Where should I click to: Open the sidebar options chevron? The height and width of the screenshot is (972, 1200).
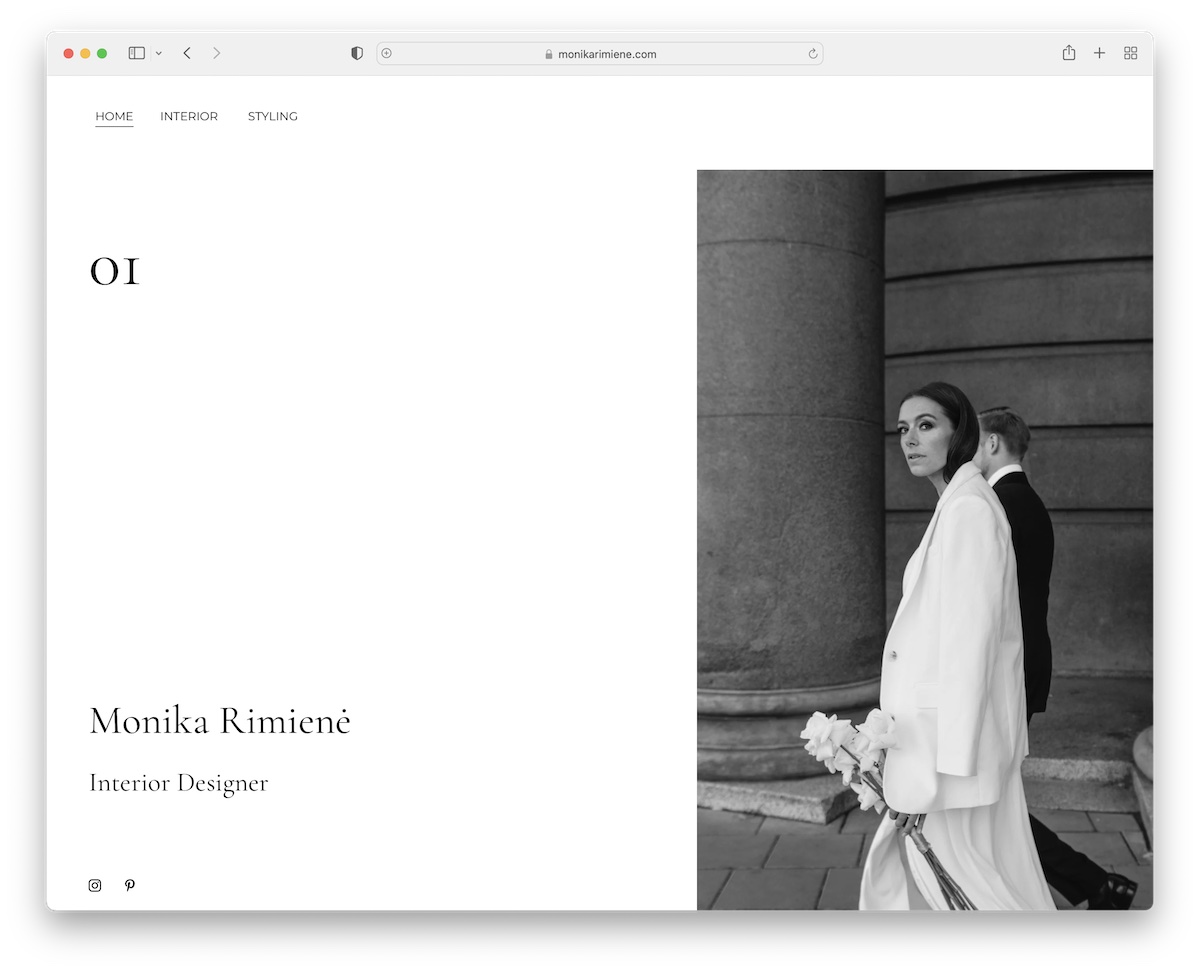158,53
